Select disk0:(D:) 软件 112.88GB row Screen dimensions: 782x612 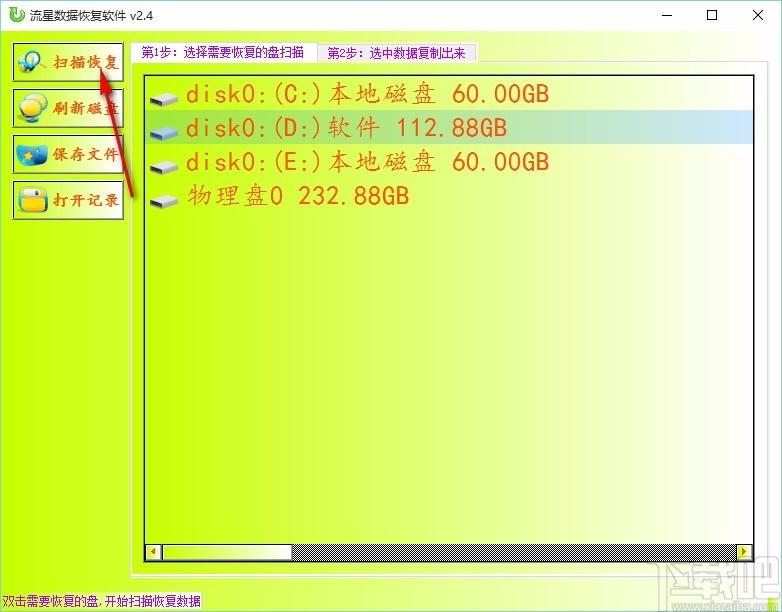click(x=448, y=127)
